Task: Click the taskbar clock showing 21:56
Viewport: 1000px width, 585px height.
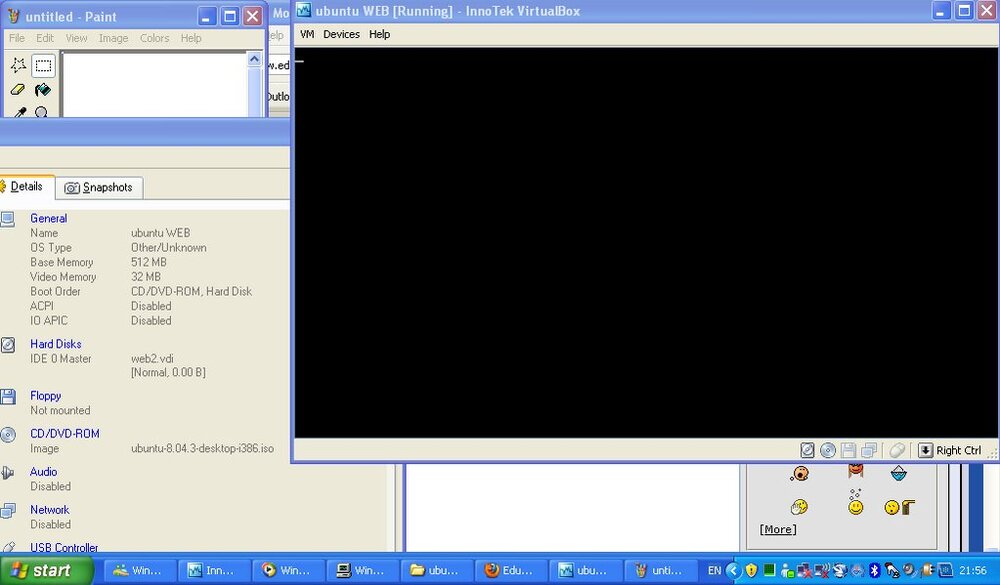Action: (973, 570)
